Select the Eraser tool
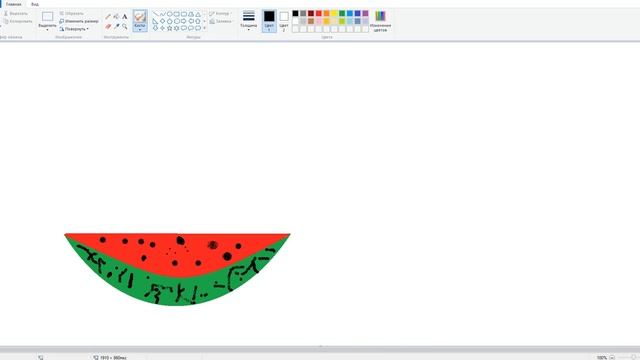Screen dimensions: 640x360 pos(108,26)
